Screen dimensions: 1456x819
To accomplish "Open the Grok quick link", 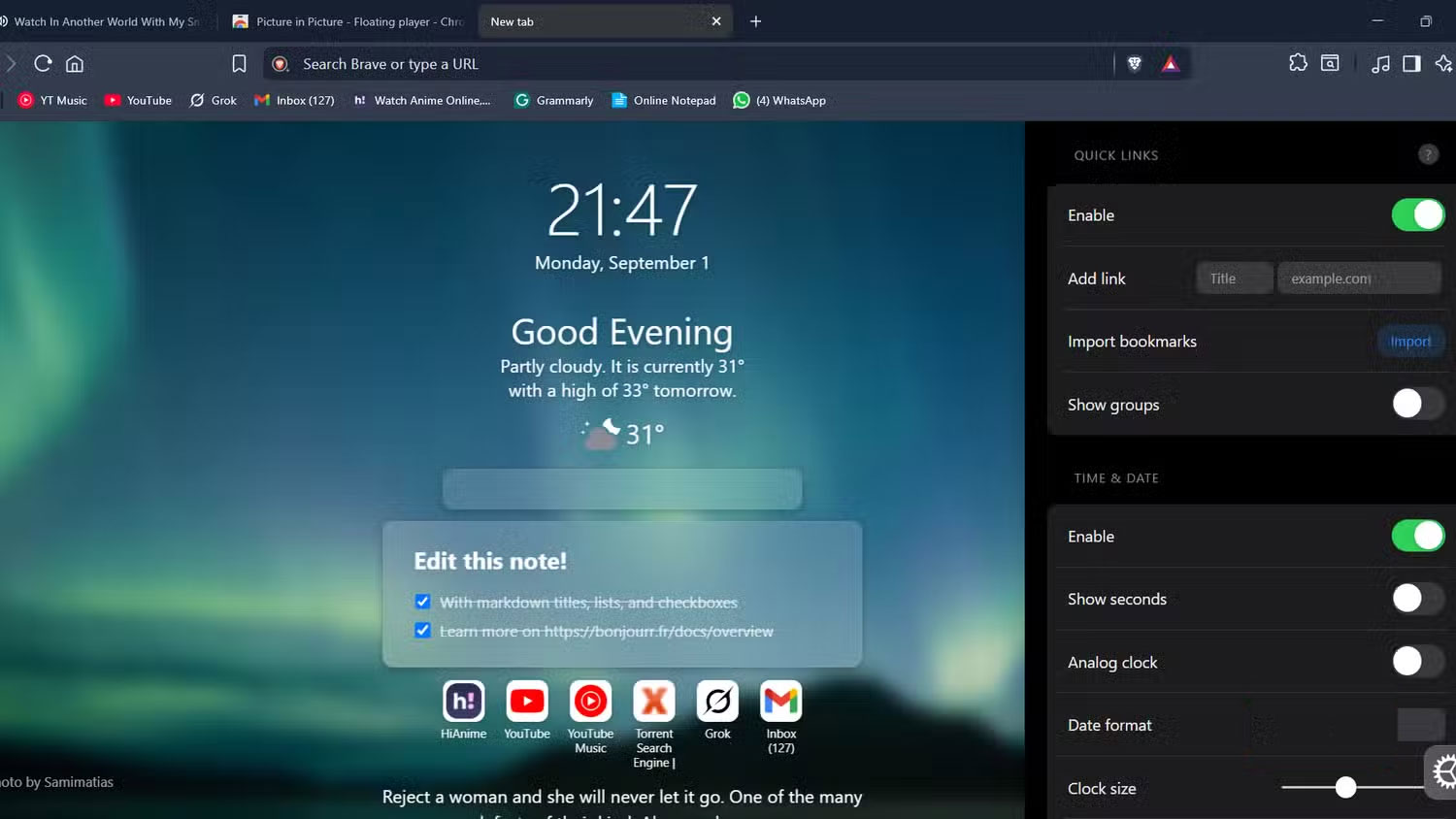I will coord(716,702).
